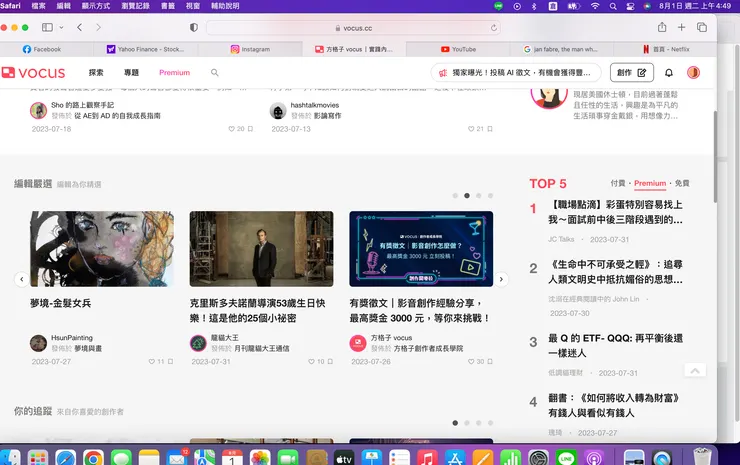Open Spotlight search in the menu bar
740x465 pixels.
(x=613, y=6)
